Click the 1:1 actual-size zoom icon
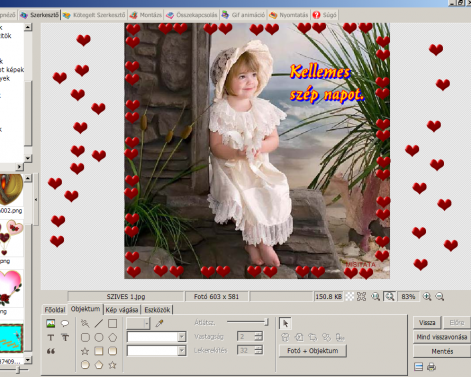This screenshot has width=471, height=377. (376, 296)
